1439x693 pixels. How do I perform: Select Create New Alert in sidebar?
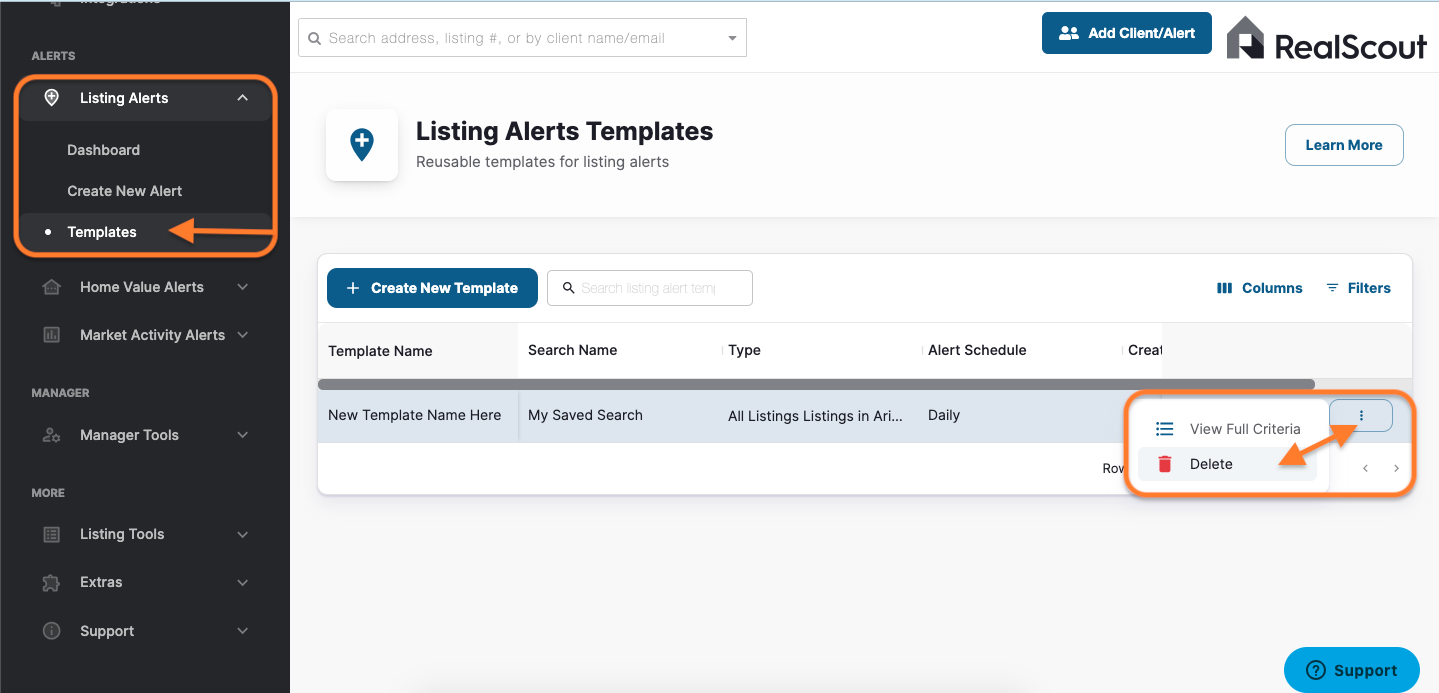point(124,191)
